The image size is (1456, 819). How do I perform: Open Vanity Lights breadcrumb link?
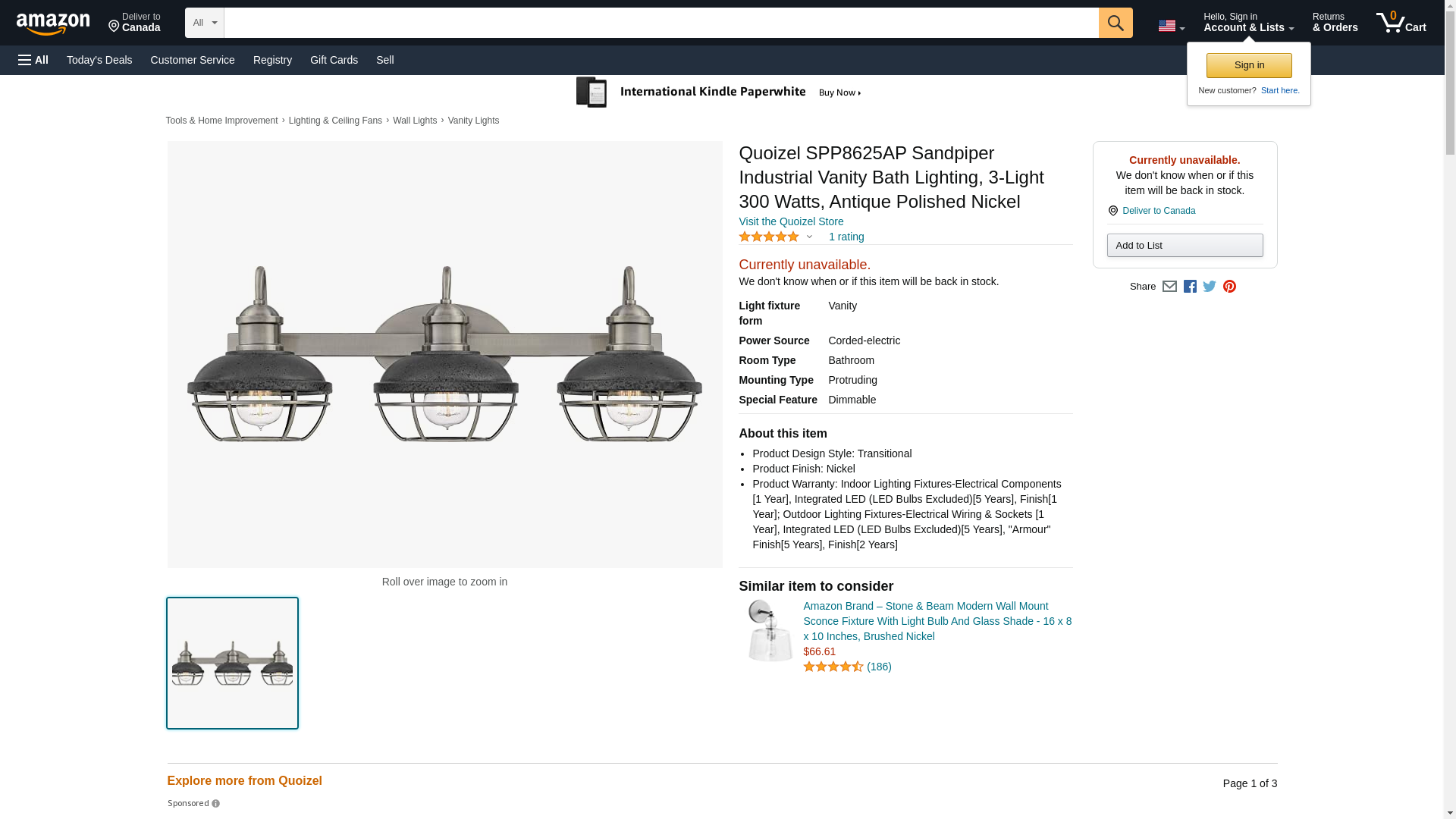click(473, 121)
